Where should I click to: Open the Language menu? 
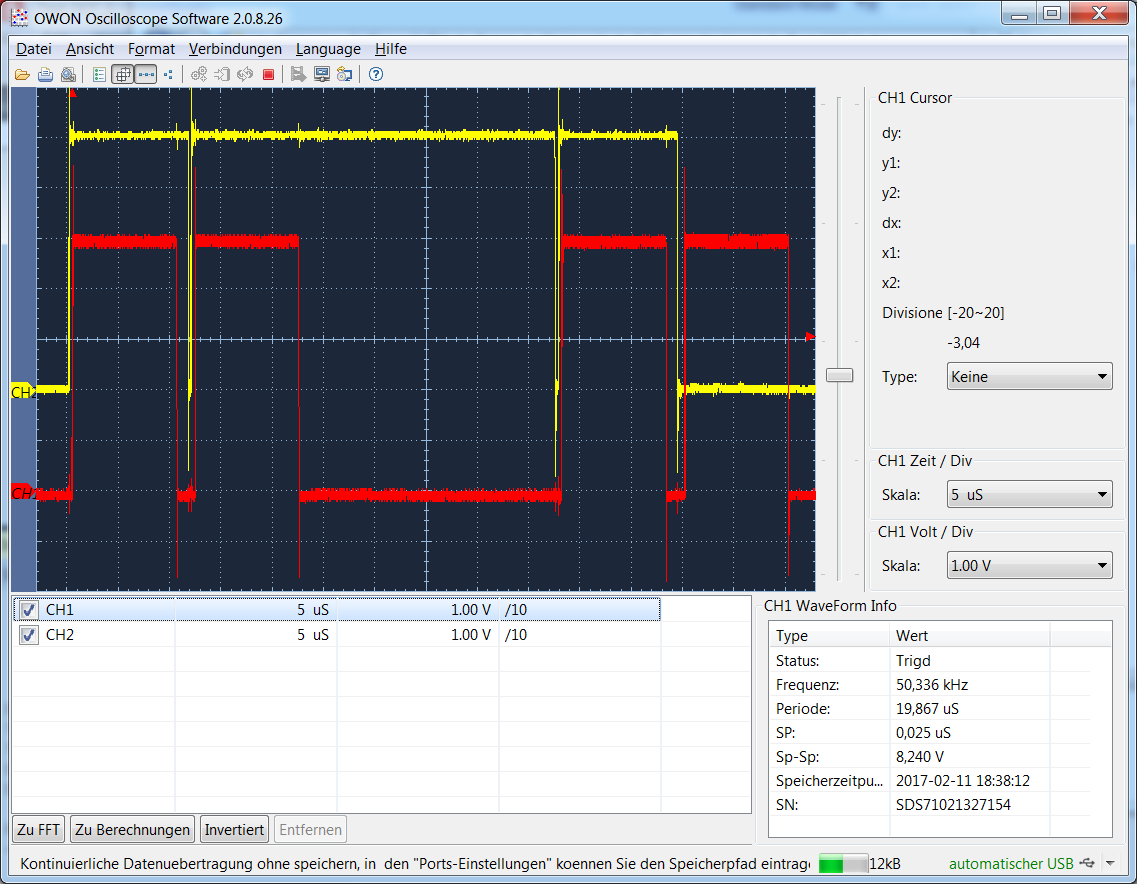tap(328, 49)
